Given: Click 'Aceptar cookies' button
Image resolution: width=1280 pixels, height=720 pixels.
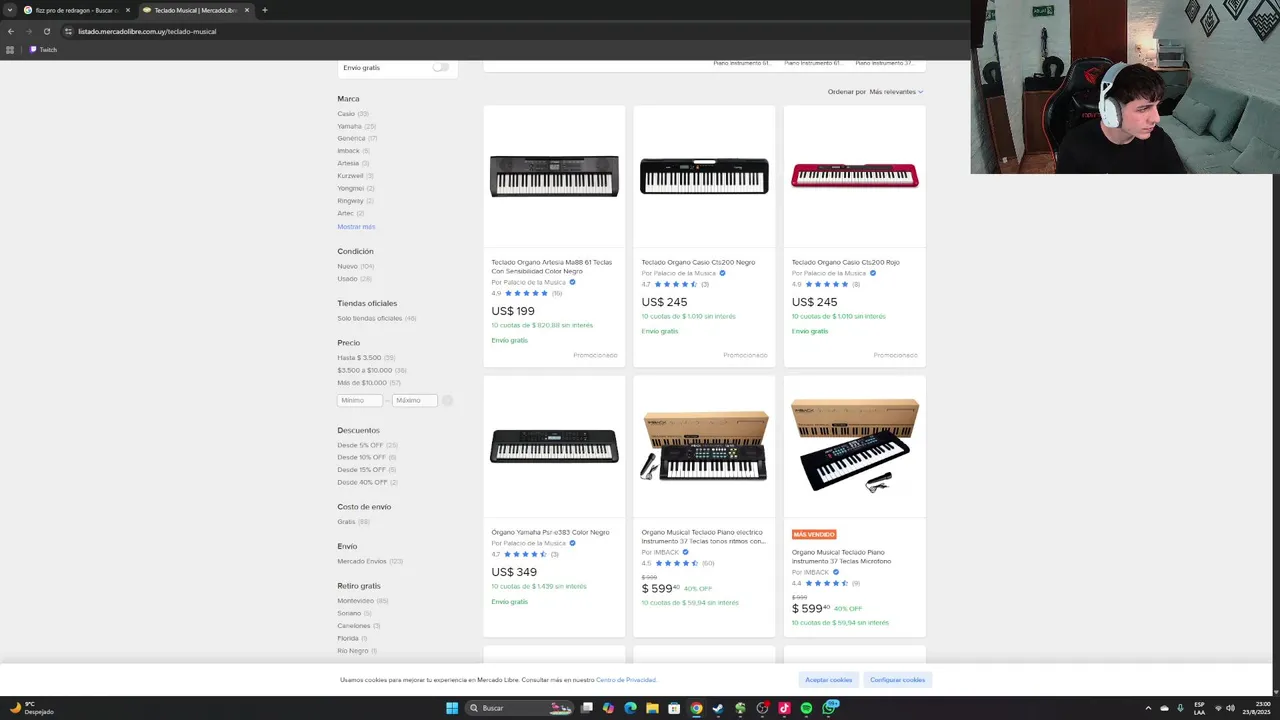Looking at the screenshot, I should pos(829,680).
